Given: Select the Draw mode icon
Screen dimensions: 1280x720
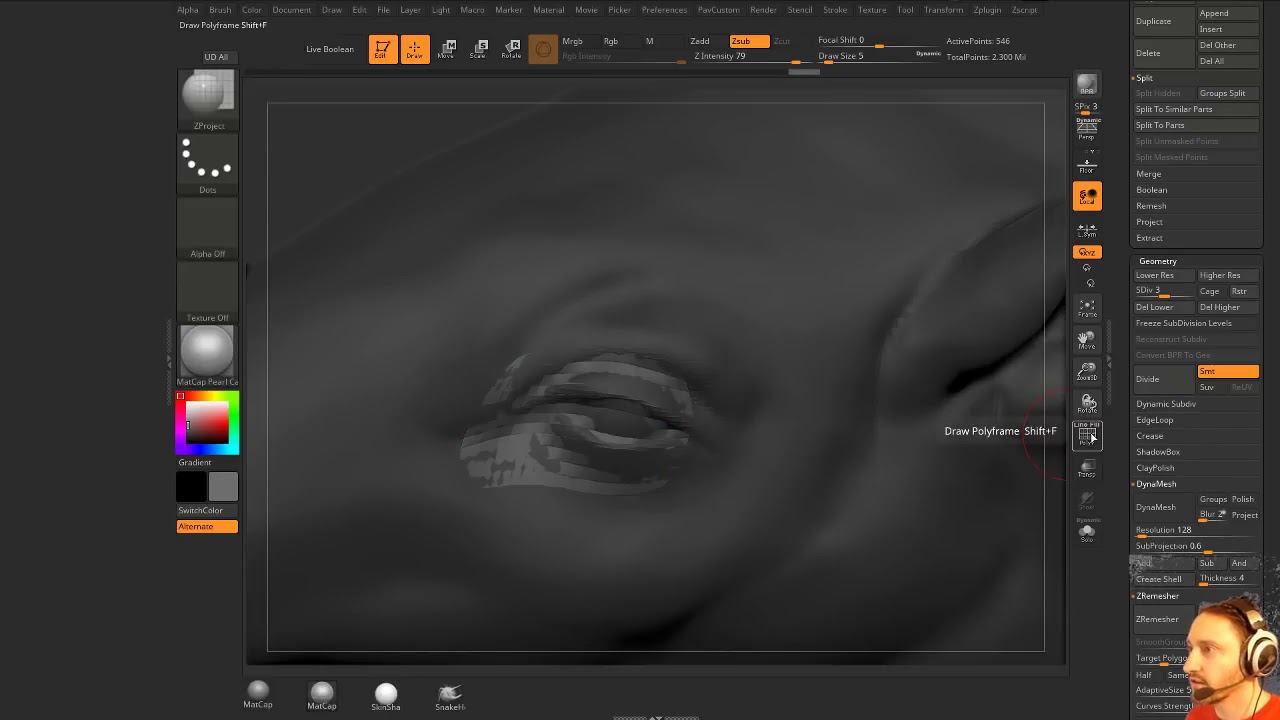Looking at the screenshot, I should point(414,49).
